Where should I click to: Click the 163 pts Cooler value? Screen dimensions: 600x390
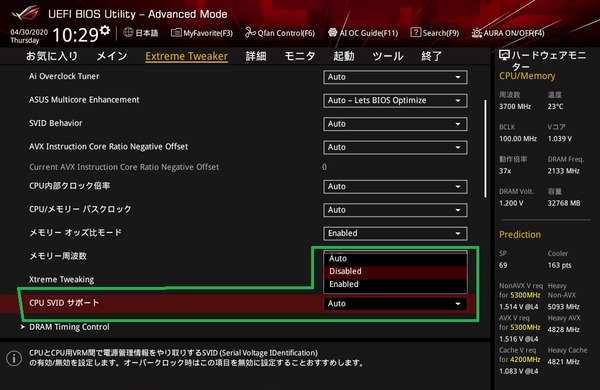click(559, 265)
